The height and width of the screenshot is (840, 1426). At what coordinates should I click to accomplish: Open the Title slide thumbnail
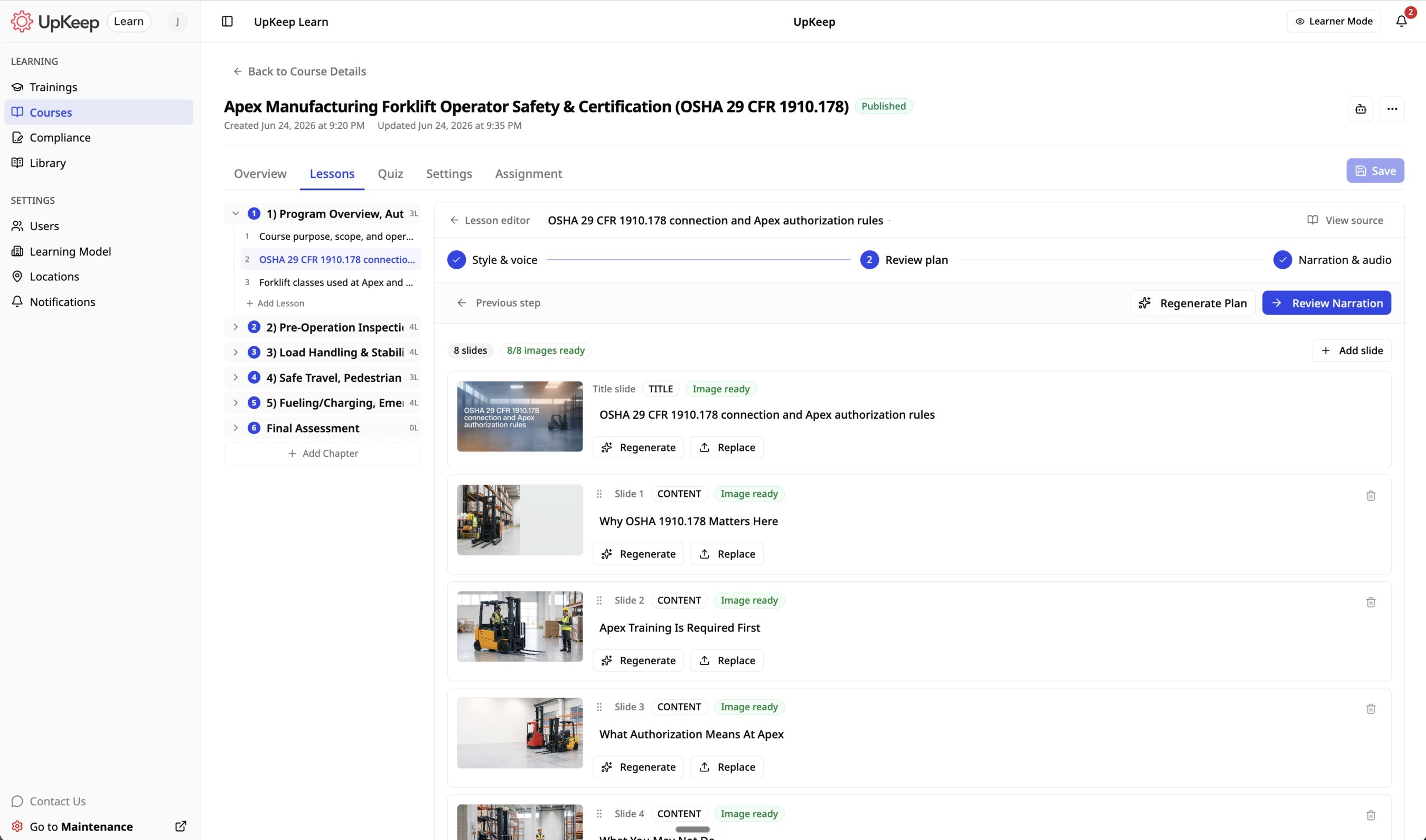(520, 417)
